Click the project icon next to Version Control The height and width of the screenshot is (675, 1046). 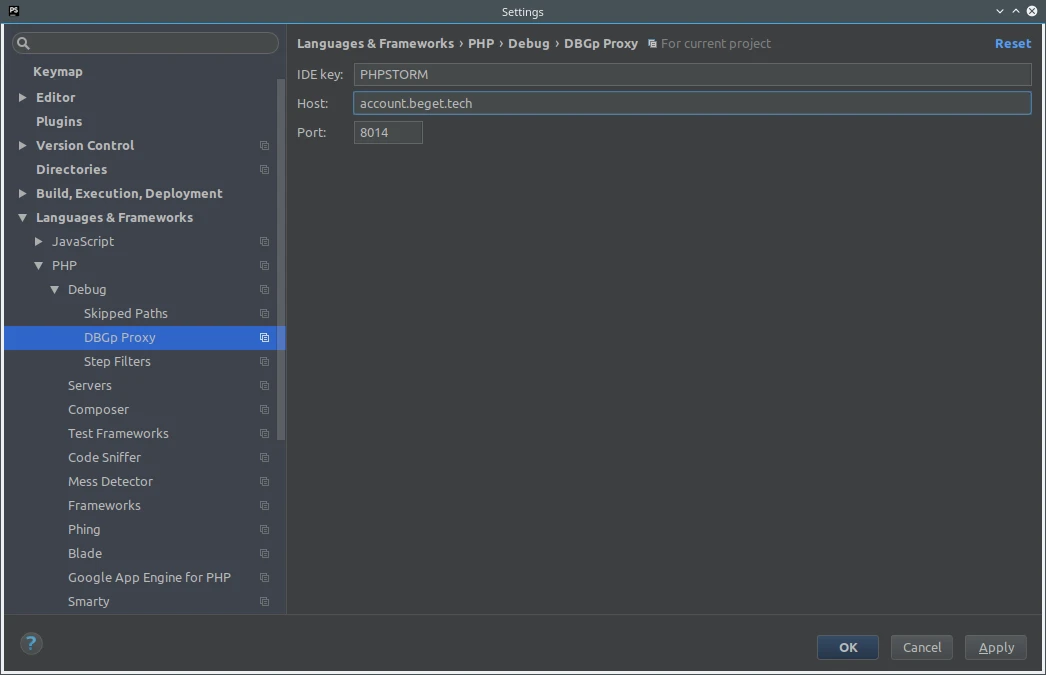(264, 145)
